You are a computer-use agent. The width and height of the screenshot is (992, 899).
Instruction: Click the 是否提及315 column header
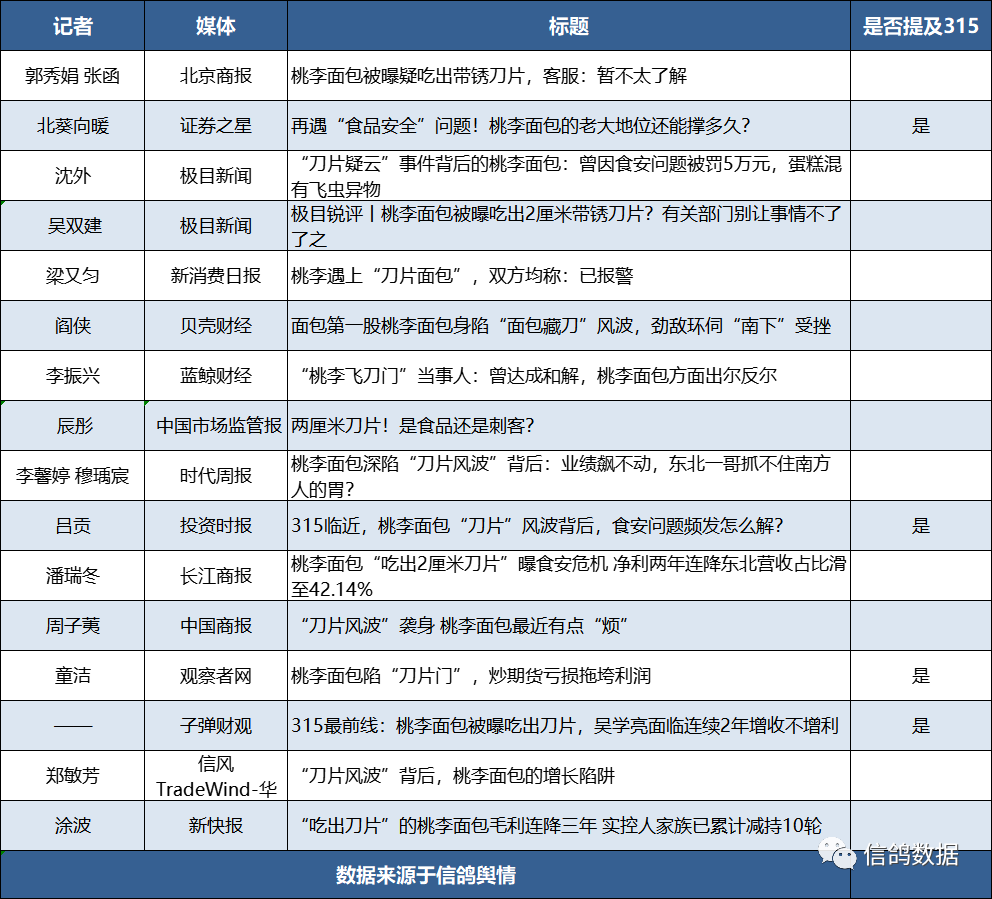coord(921,26)
